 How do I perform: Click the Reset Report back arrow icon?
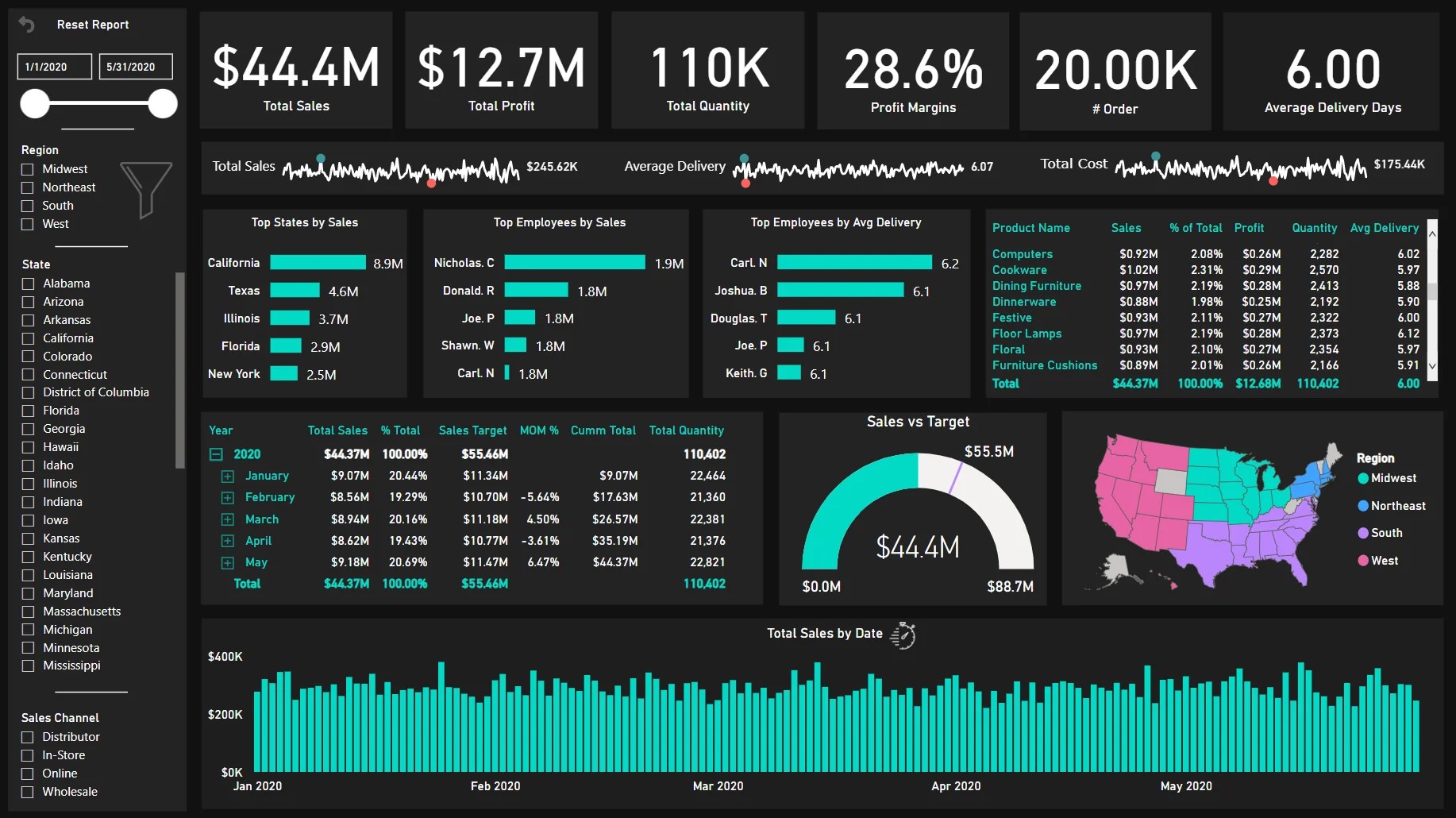point(26,25)
